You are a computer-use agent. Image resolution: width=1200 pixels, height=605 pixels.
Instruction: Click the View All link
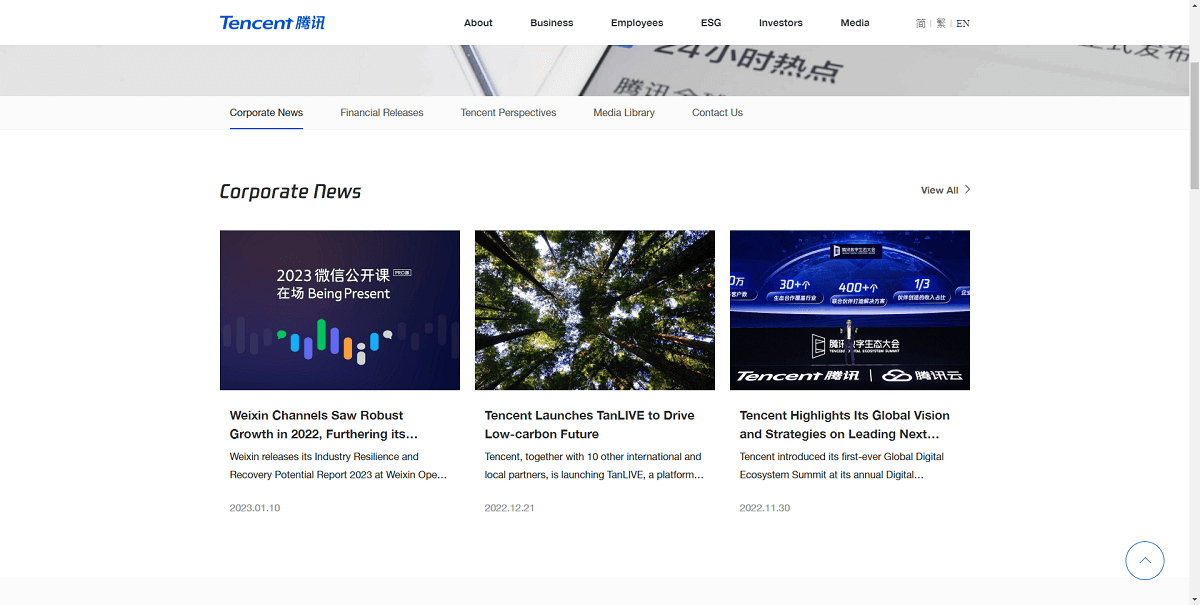940,189
